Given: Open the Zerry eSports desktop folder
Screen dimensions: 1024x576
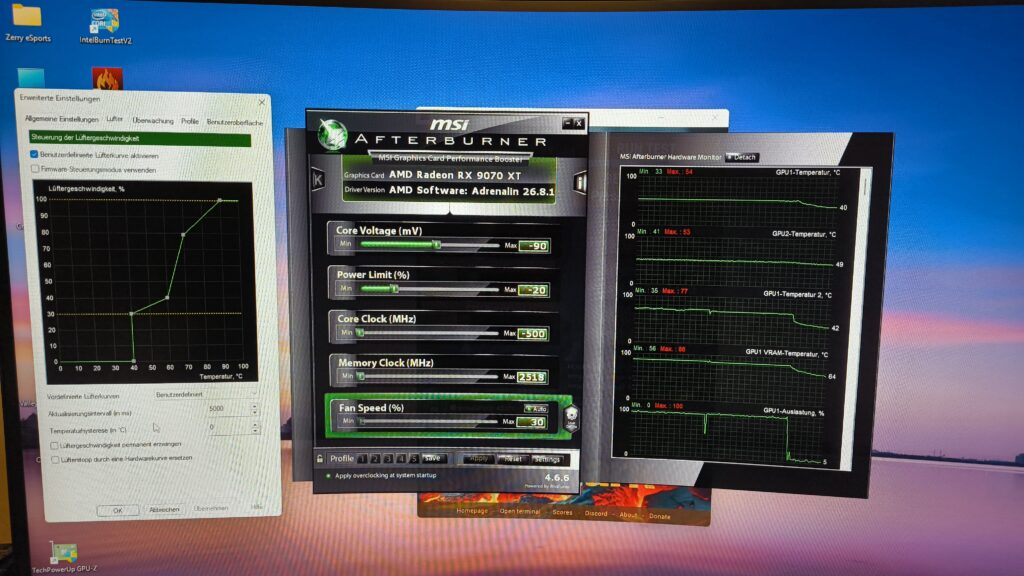Looking at the screenshot, I should [x=27, y=24].
